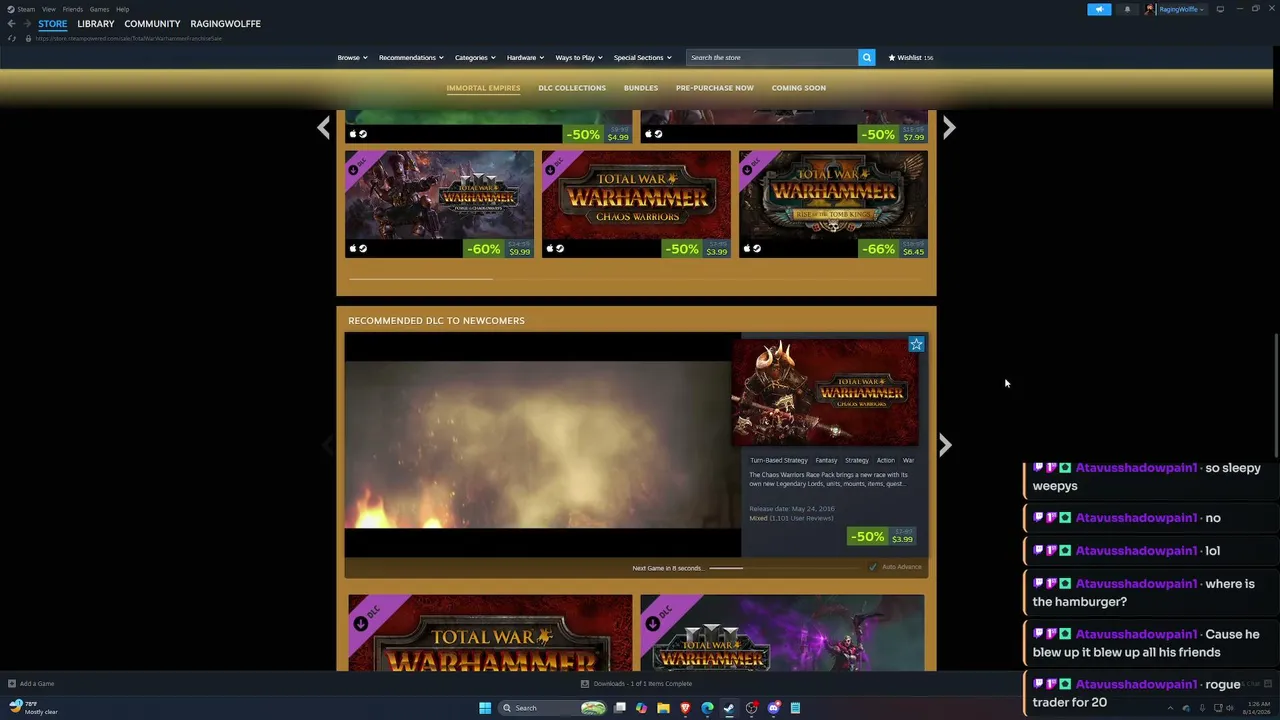Open the Games menu
This screenshot has height=720, width=1280.
point(99,9)
